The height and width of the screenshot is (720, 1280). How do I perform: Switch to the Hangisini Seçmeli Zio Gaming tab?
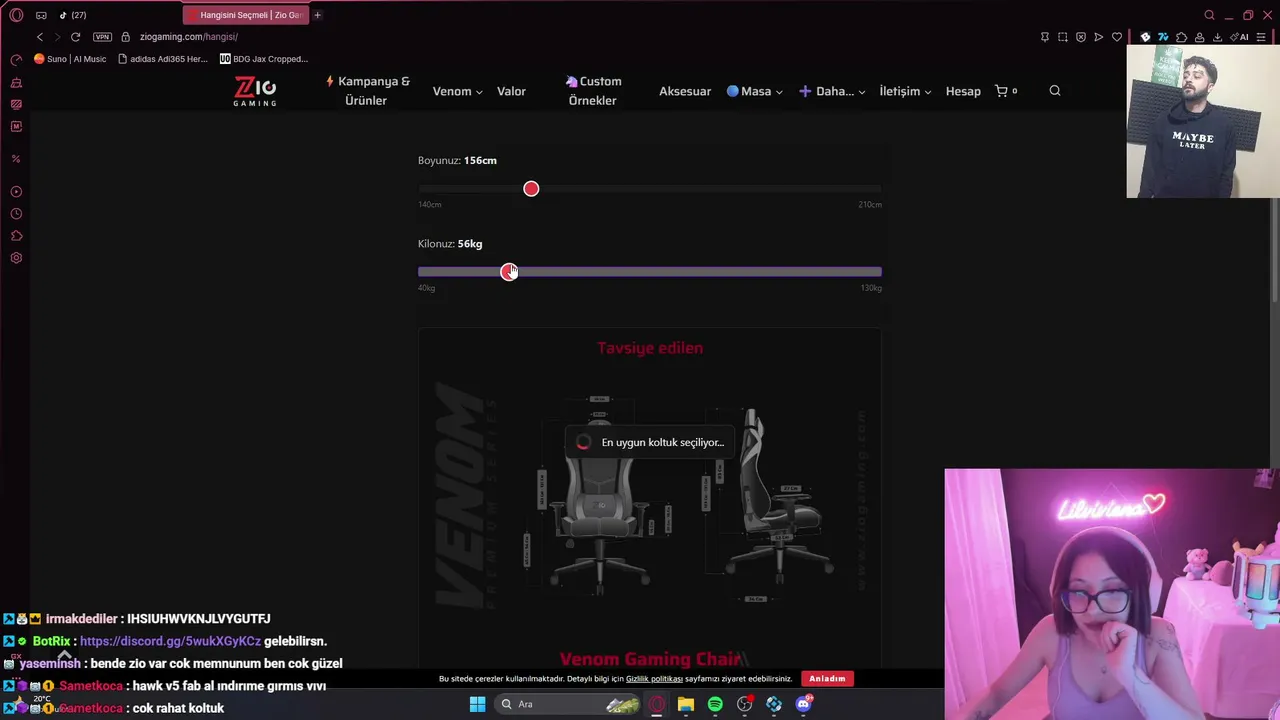click(x=246, y=15)
